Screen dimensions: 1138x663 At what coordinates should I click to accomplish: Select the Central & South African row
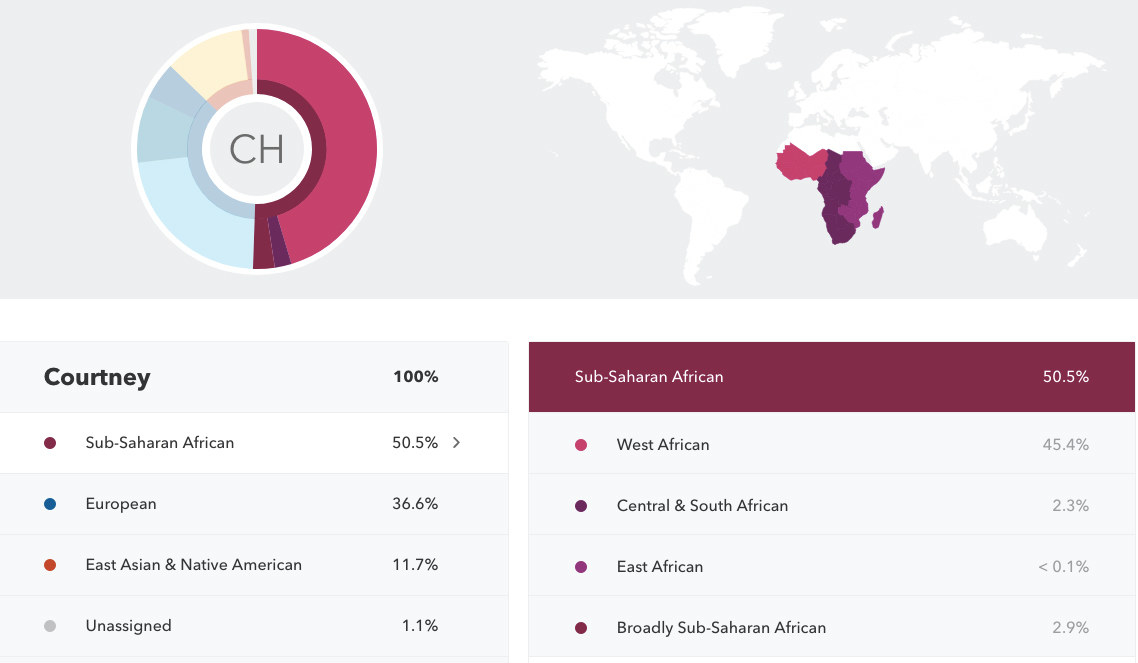pyautogui.click(x=832, y=506)
